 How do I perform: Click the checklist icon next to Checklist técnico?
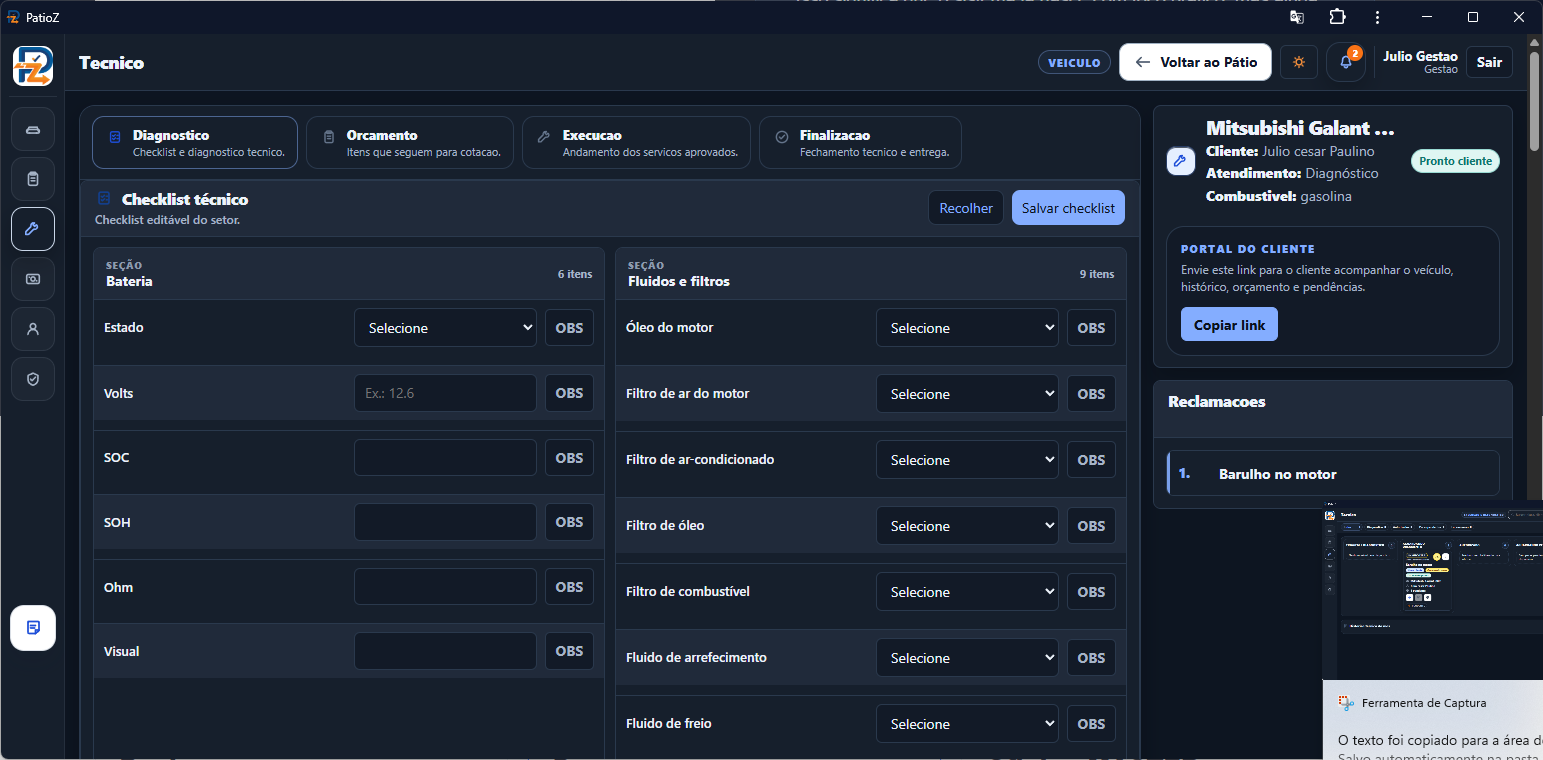click(104, 199)
